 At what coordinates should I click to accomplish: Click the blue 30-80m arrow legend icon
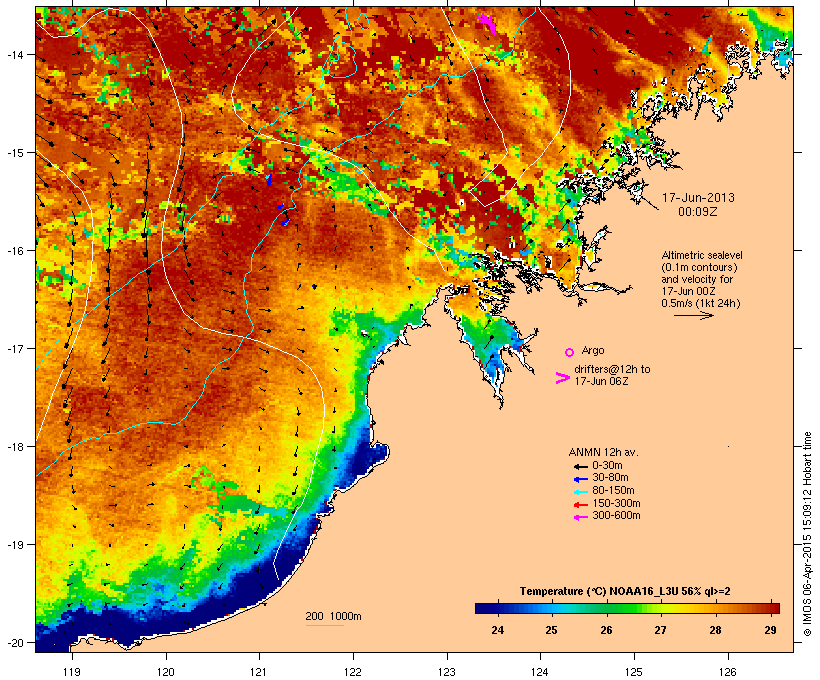pos(580,479)
